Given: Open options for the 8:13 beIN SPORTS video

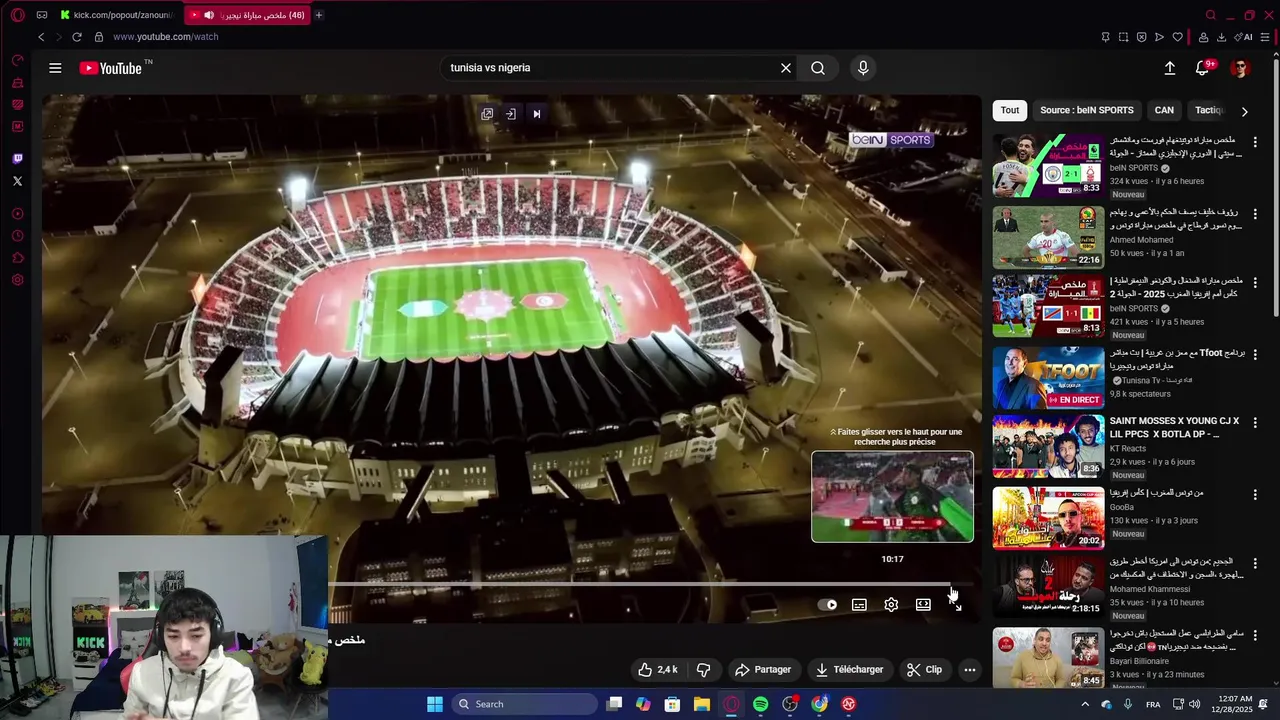Looking at the screenshot, I should point(1255,283).
